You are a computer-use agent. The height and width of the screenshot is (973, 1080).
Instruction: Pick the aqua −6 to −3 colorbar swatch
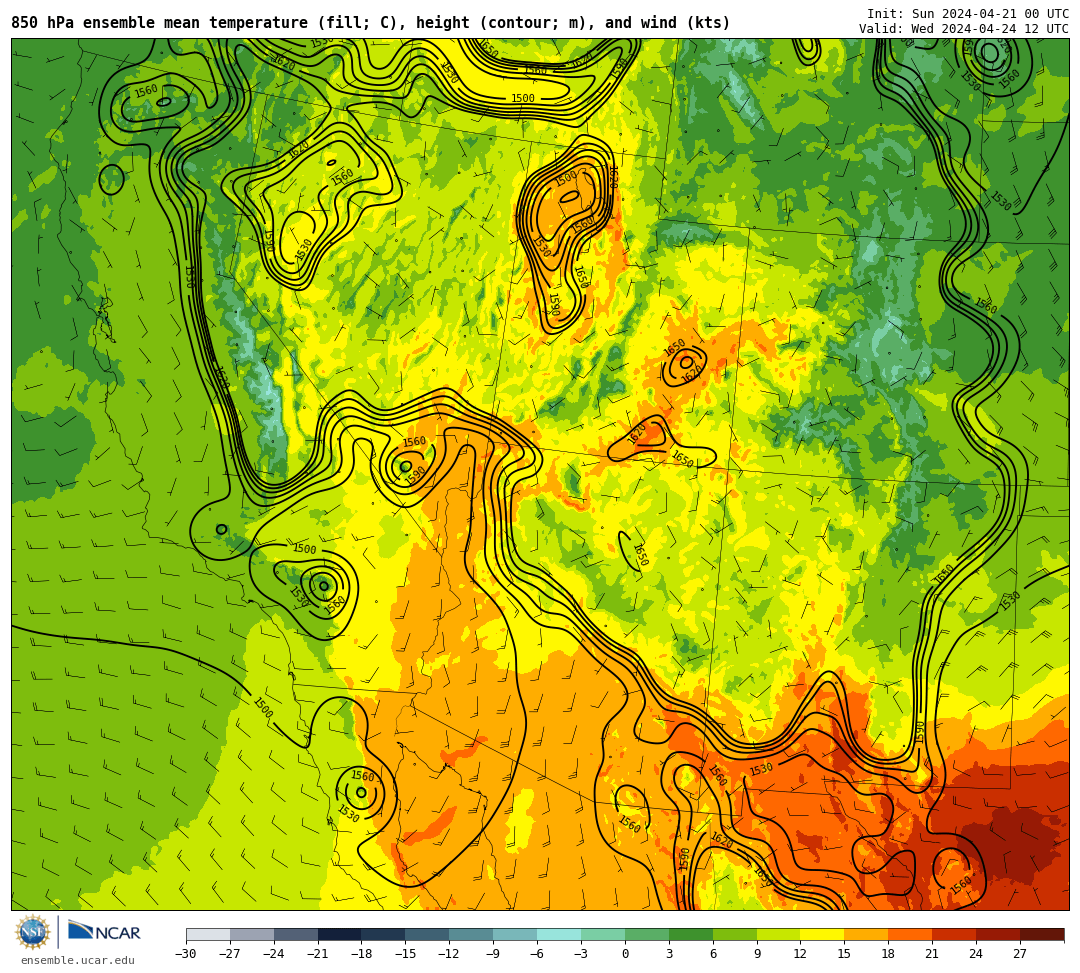559,934
